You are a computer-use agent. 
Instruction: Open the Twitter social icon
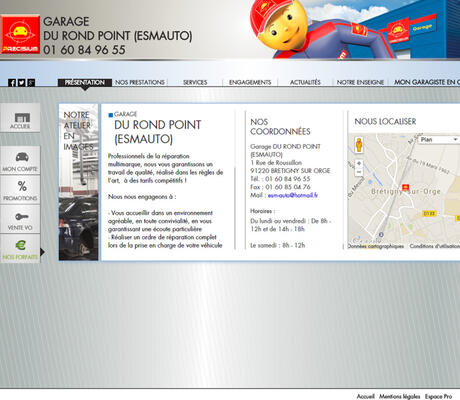pos(22,83)
